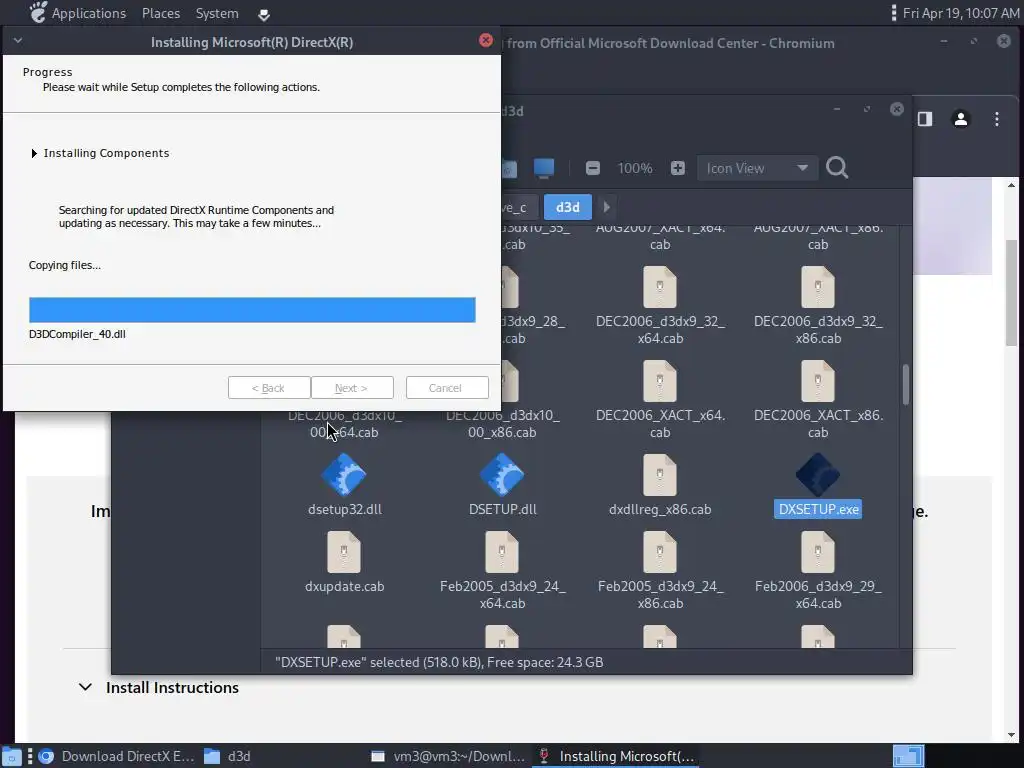The height and width of the screenshot is (768, 1024).
Task: Zoom in with the plus icon
Action: coord(678,168)
